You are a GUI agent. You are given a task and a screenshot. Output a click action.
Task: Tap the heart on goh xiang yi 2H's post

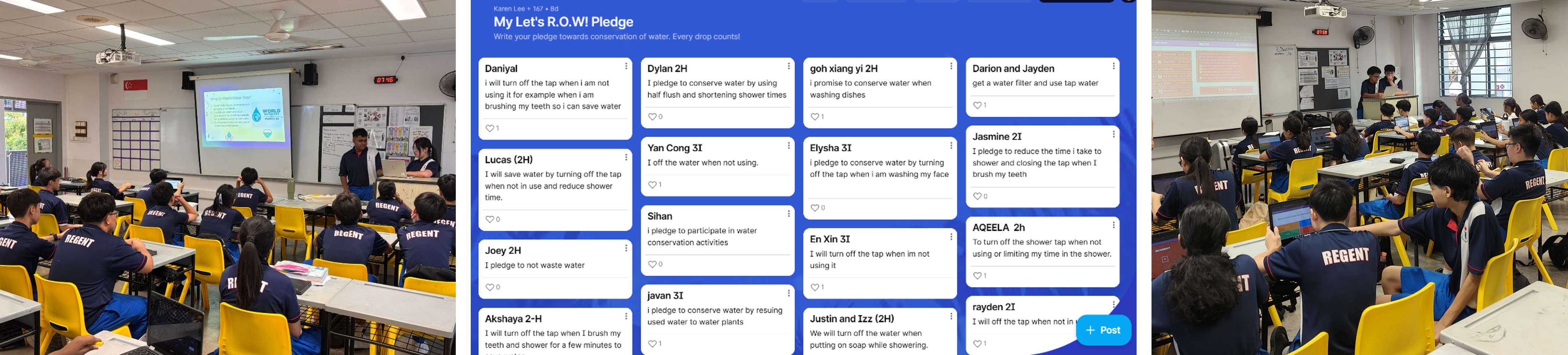814,117
